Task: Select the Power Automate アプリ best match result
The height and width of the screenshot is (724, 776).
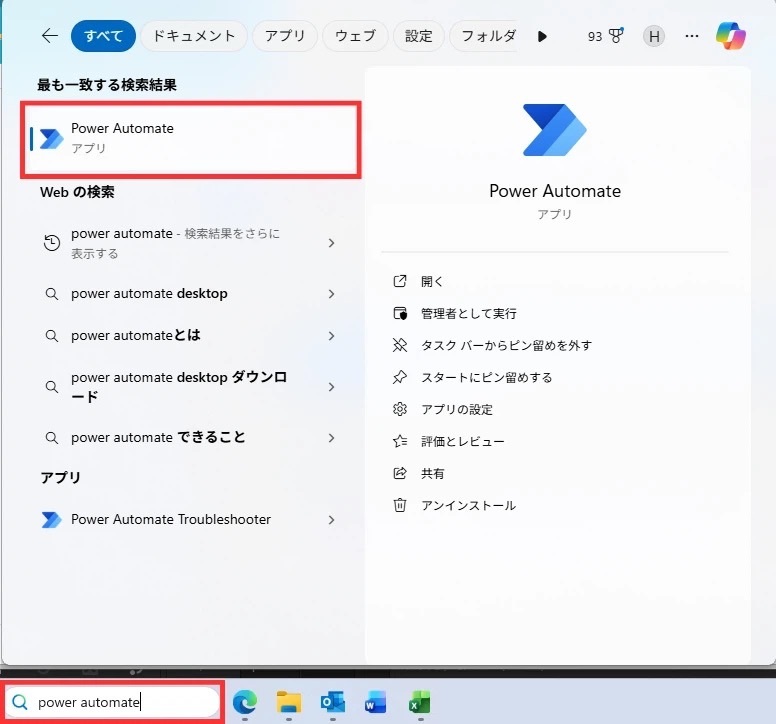Action: (x=191, y=139)
